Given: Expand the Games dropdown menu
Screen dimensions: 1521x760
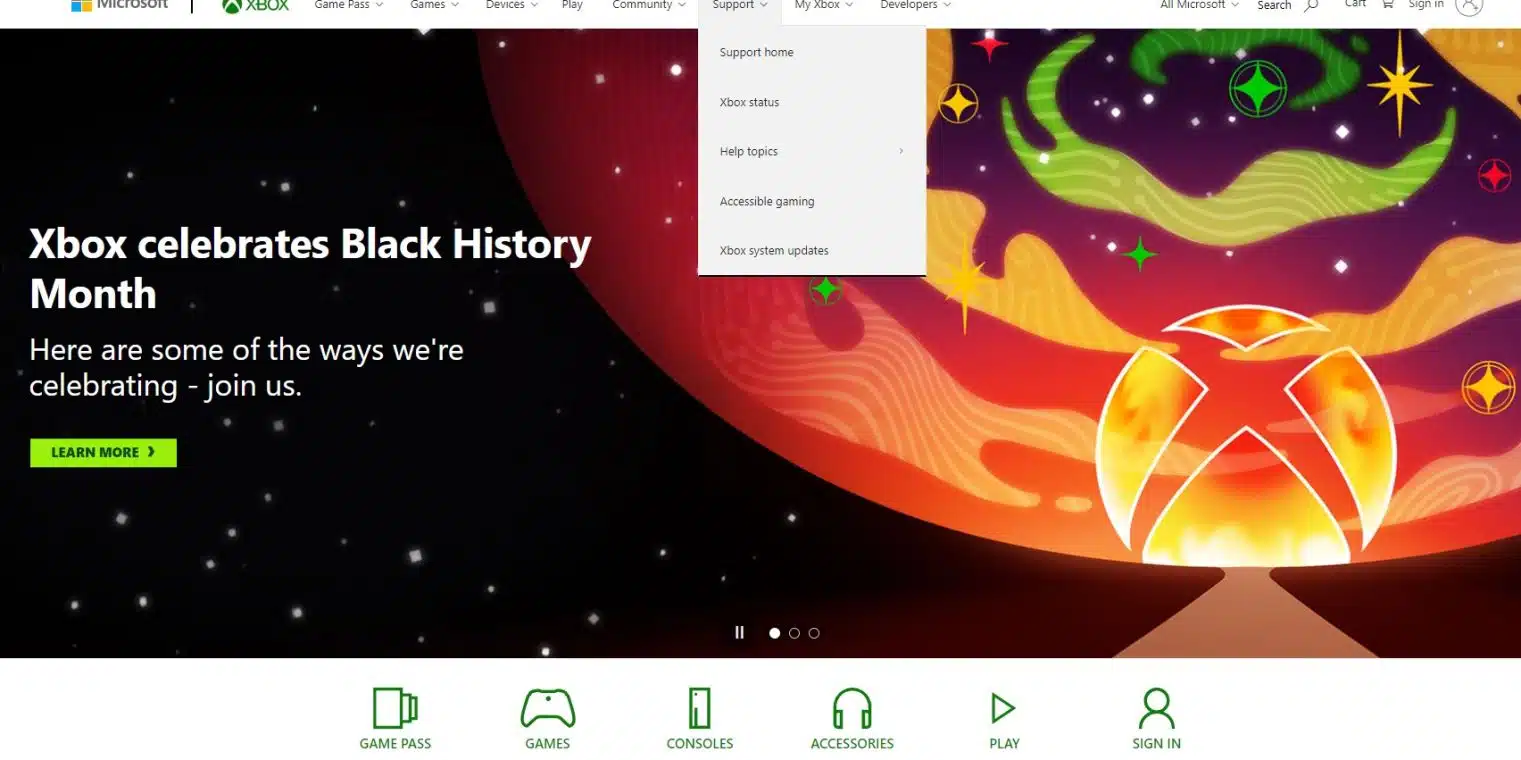Looking at the screenshot, I should point(434,5).
